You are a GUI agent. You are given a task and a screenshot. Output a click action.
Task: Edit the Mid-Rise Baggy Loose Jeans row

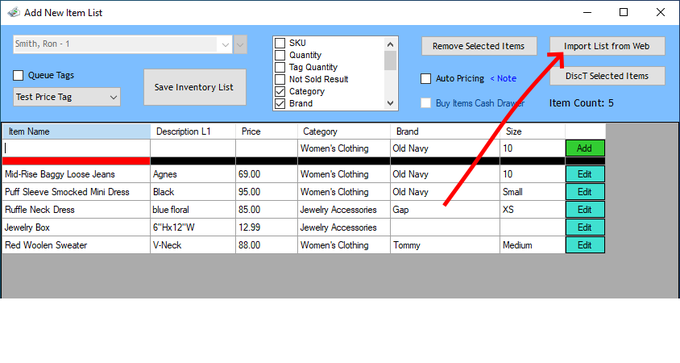pos(585,174)
